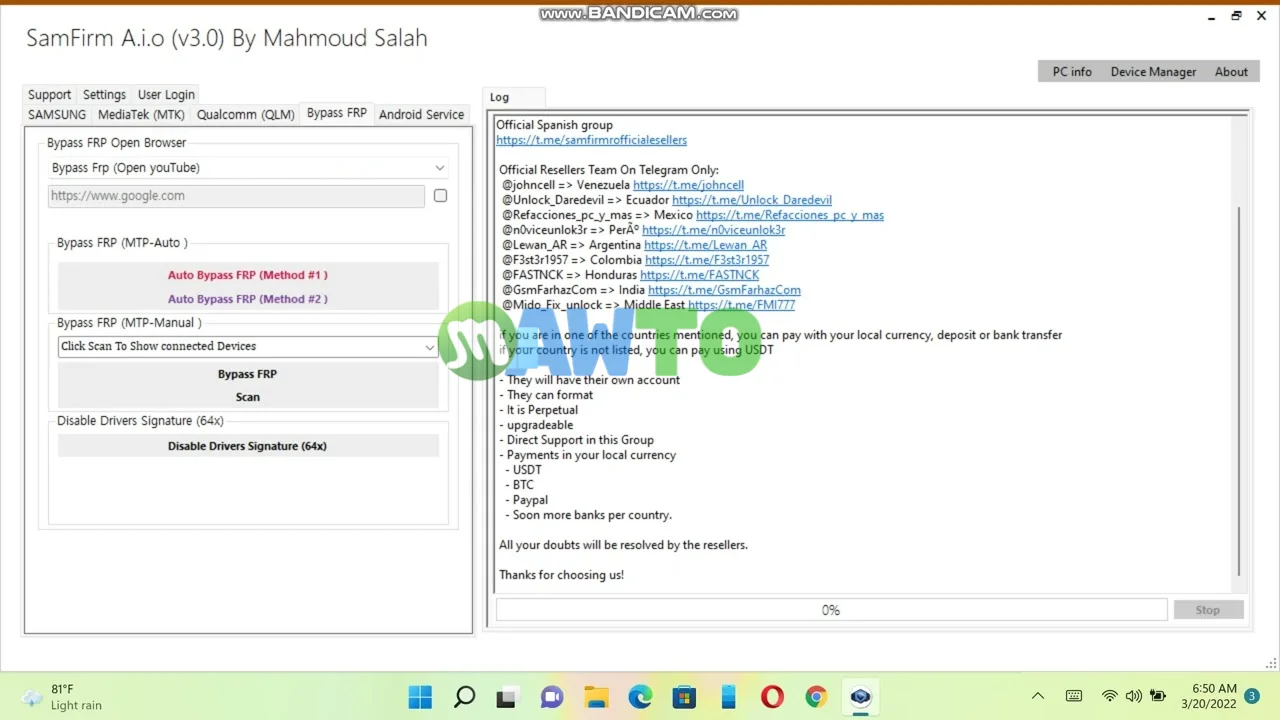Image resolution: width=1280 pixels, height=720 pixels.
Task: Run Auto Bypass FRP (Method #1)
Action: point(248,275)
